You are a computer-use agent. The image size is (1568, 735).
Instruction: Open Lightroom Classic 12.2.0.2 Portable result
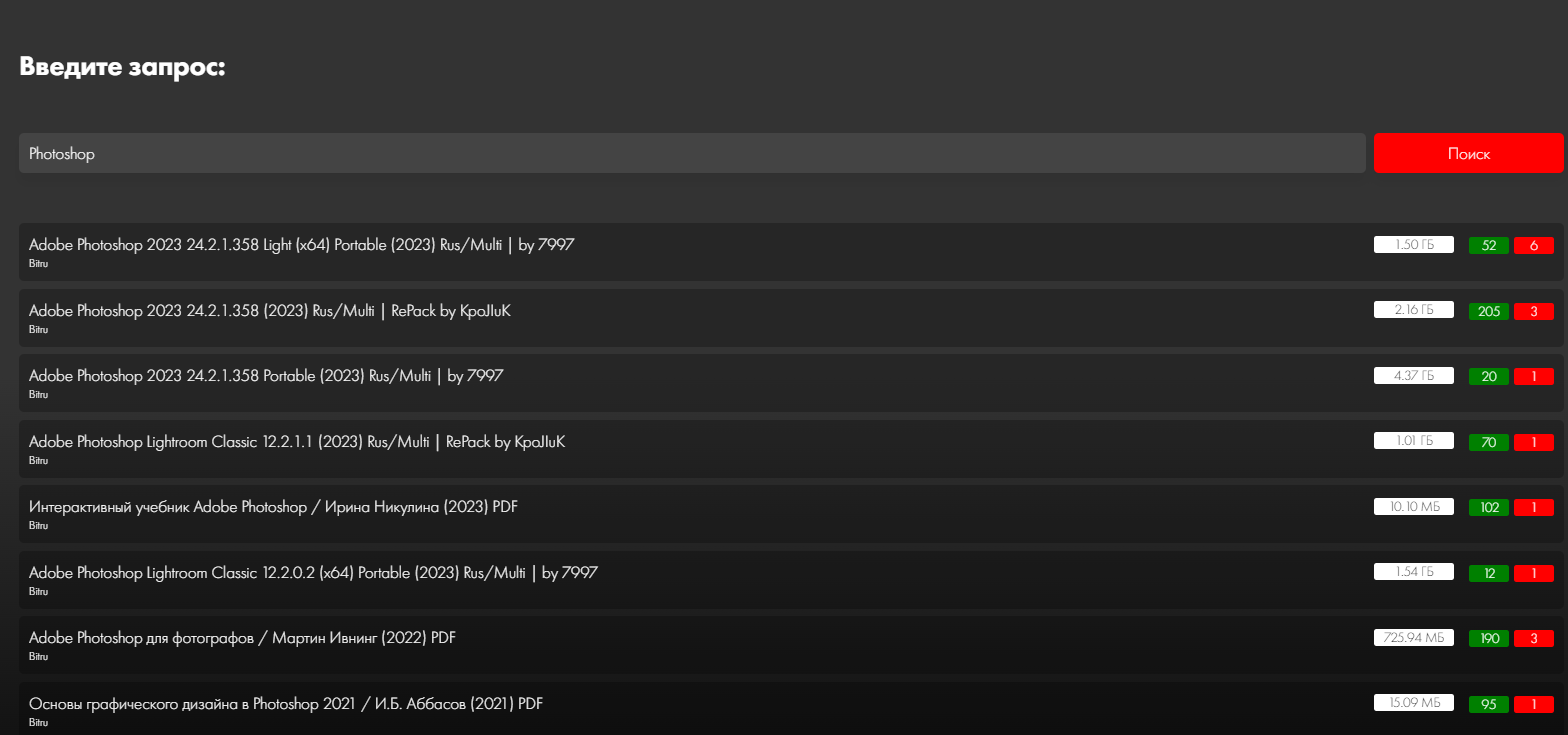(313, 573)
